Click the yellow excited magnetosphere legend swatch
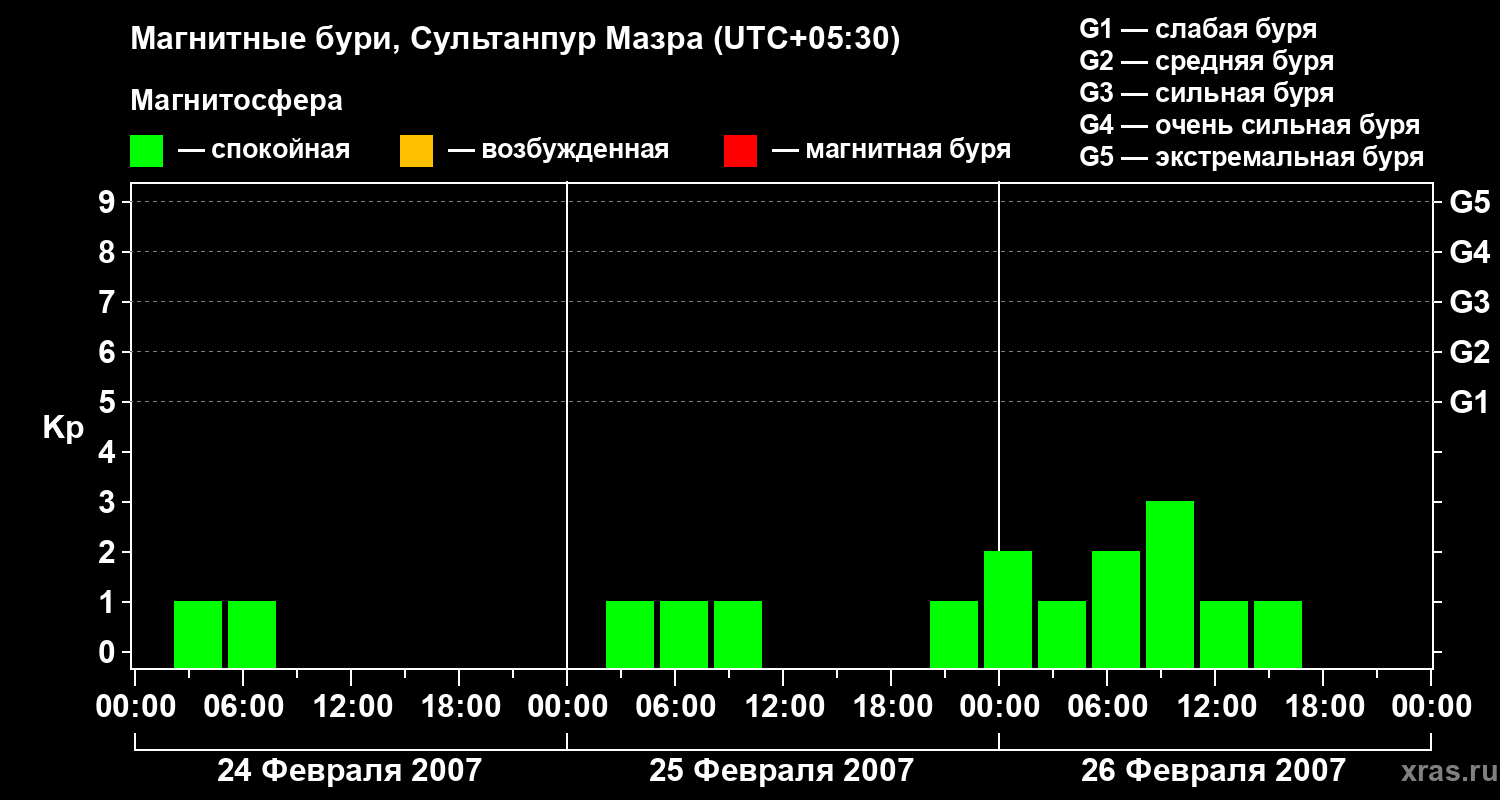 point(416,151)
